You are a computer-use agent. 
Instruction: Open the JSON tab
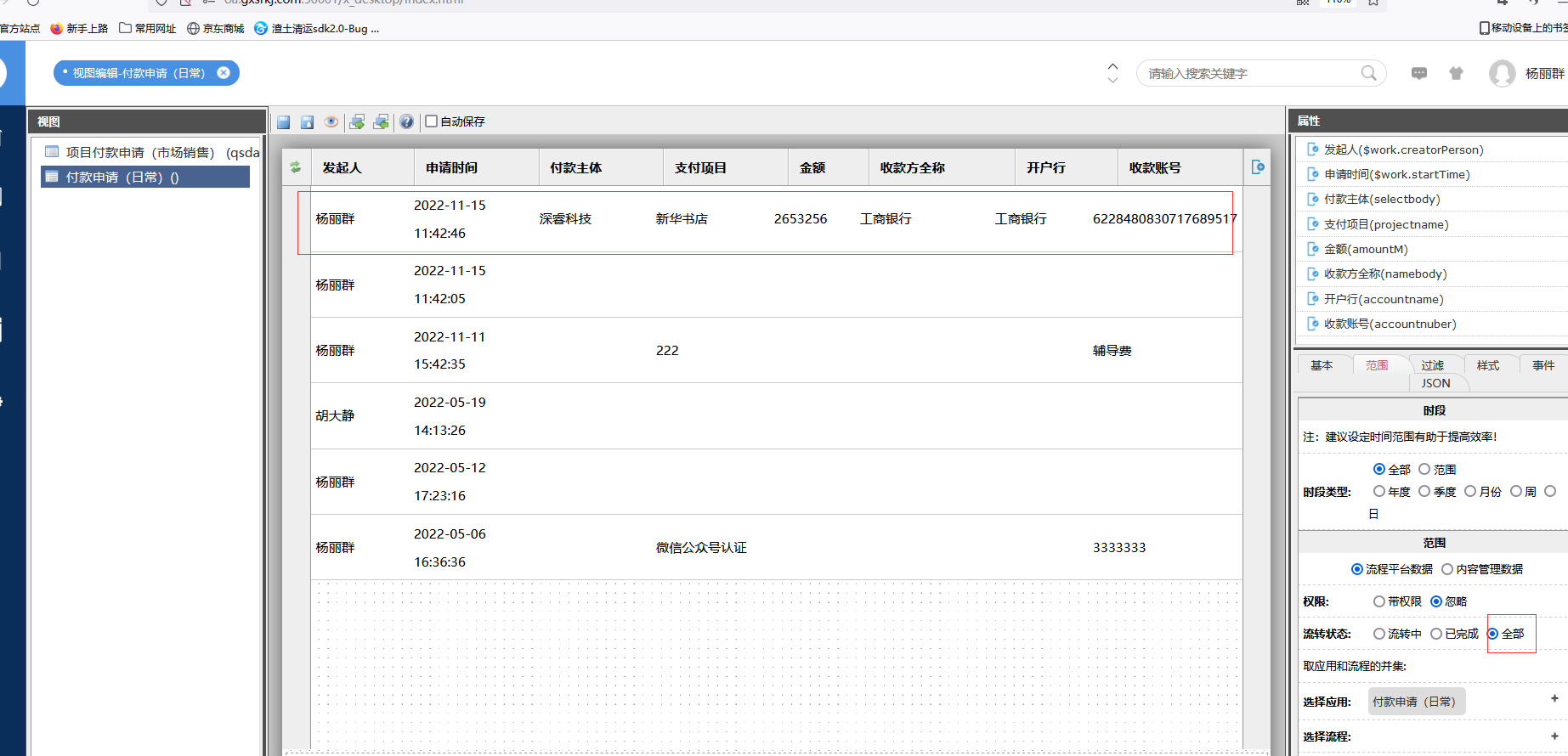tap(1435, 383)
